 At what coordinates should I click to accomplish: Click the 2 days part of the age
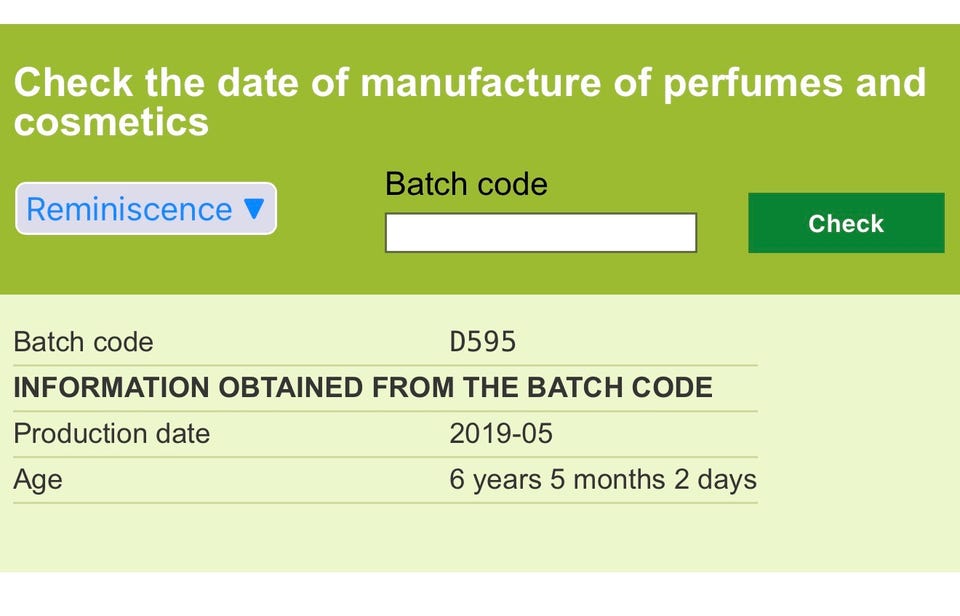[715, 480]
